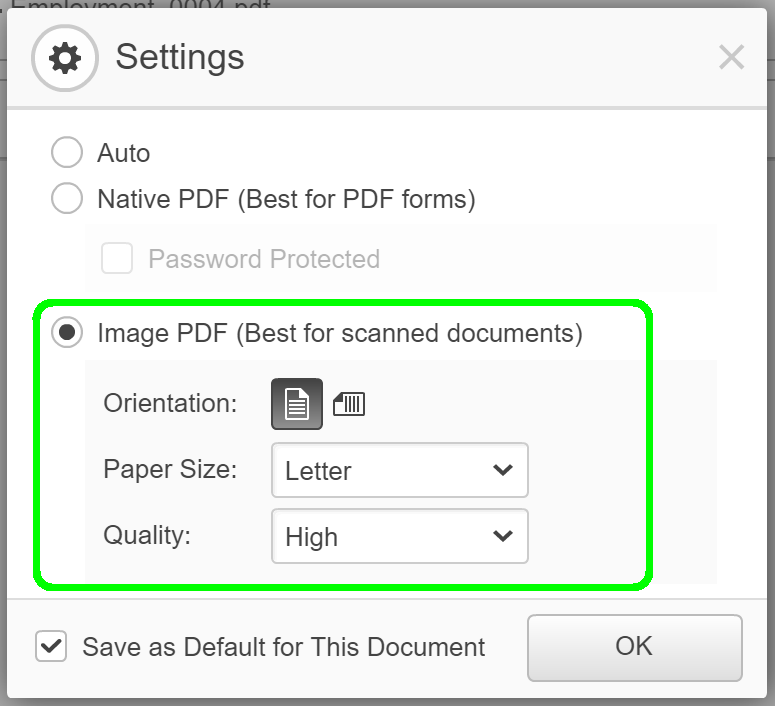The height and width of the screenshot is (706, 775).
Task: Select portrait orientation icon
Action: coord(297,404)
